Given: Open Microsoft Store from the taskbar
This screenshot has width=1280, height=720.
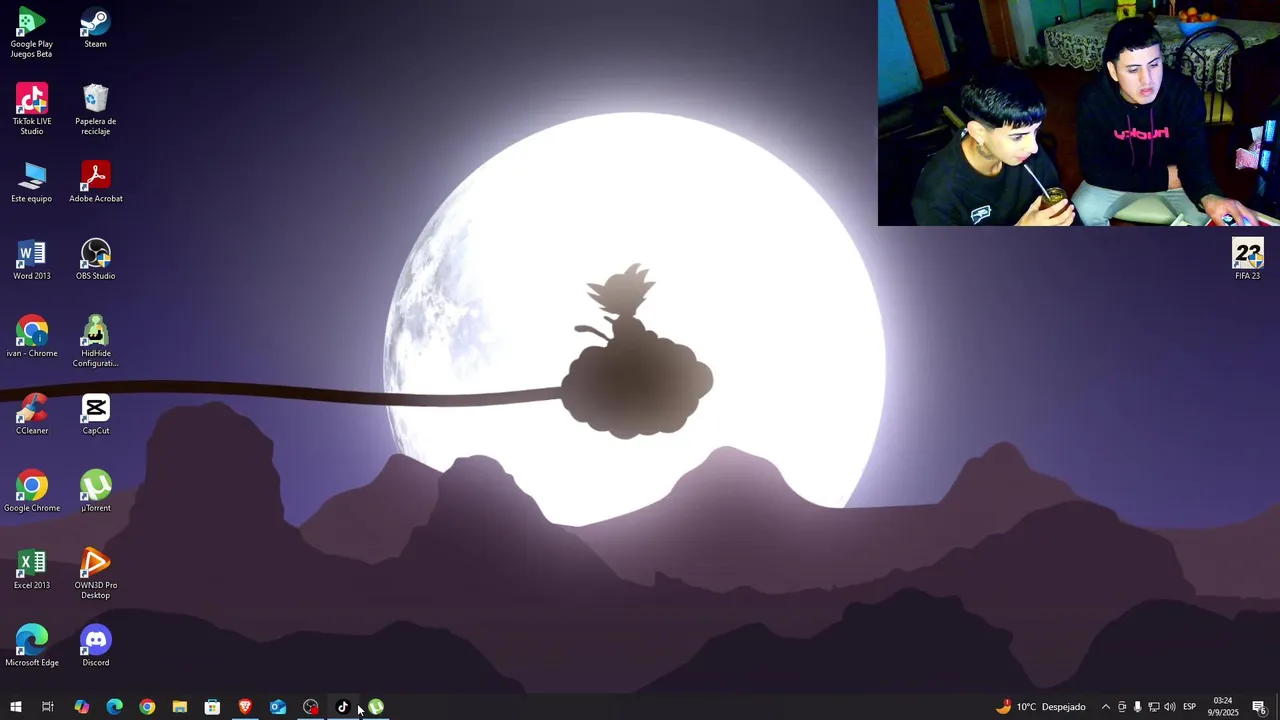Looking at the screenshot, I should coord(212,707).
